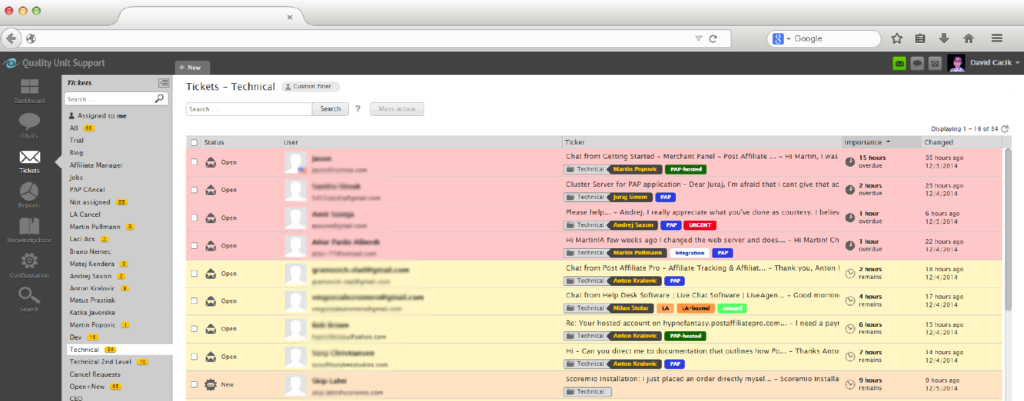Screen dimensions: 1024x401
Task: Open the Search magnifier in left sidebar
Action: point(29,300)
